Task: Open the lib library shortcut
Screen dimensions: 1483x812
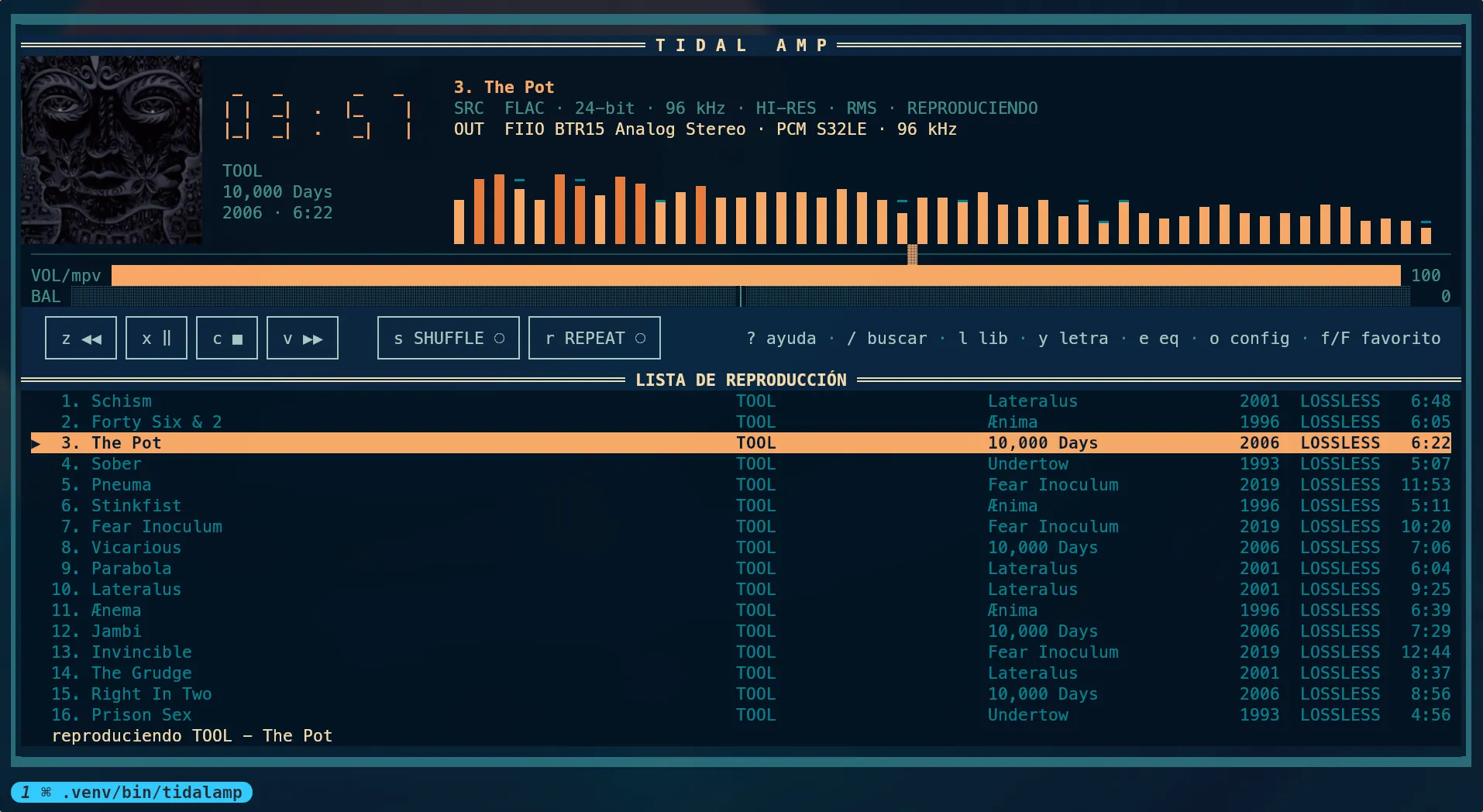Action: [x=983, y=339]
